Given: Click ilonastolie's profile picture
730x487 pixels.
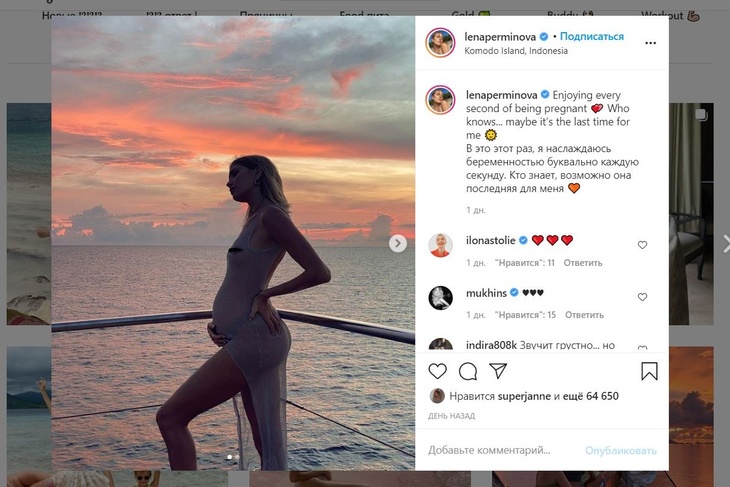Looking at the screenshot, I should click(440, 245).
